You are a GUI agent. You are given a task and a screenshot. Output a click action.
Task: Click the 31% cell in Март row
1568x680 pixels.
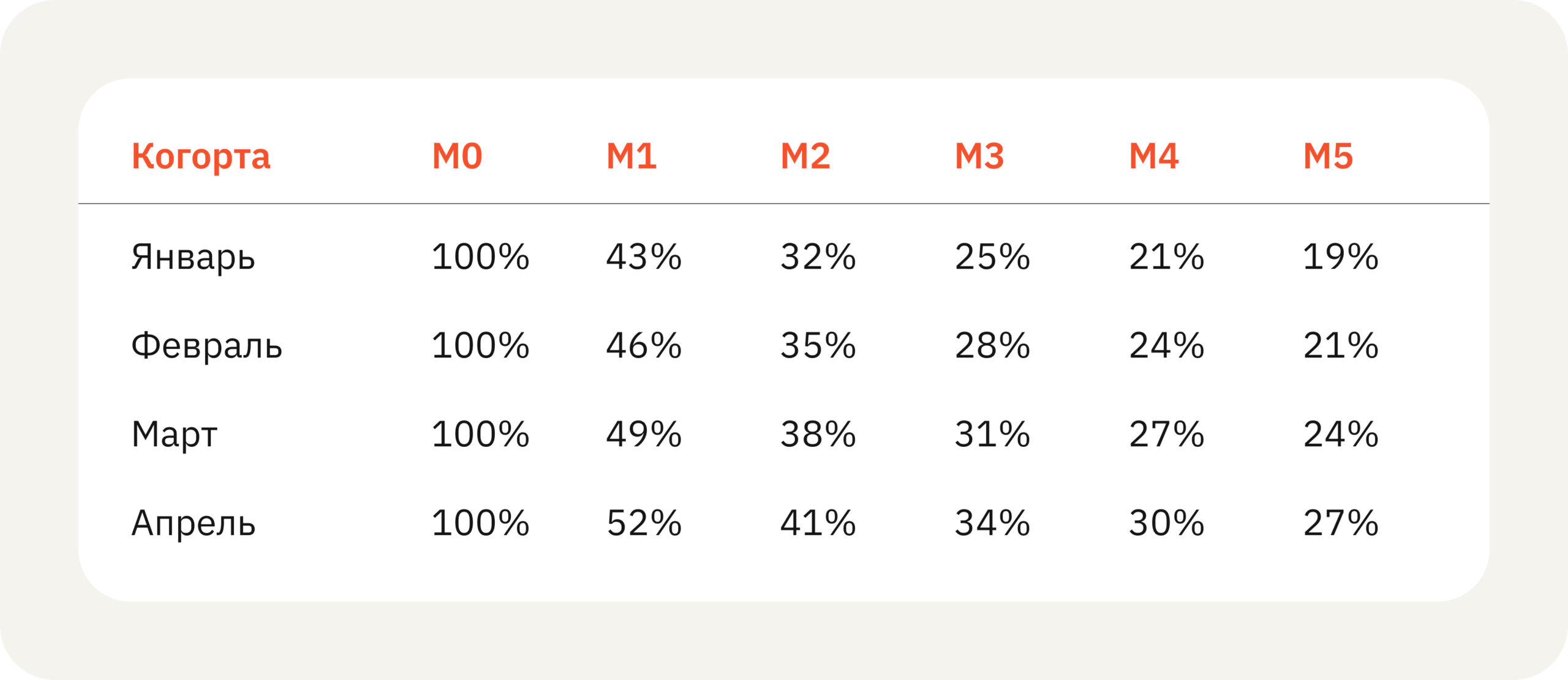pos(992,434)
